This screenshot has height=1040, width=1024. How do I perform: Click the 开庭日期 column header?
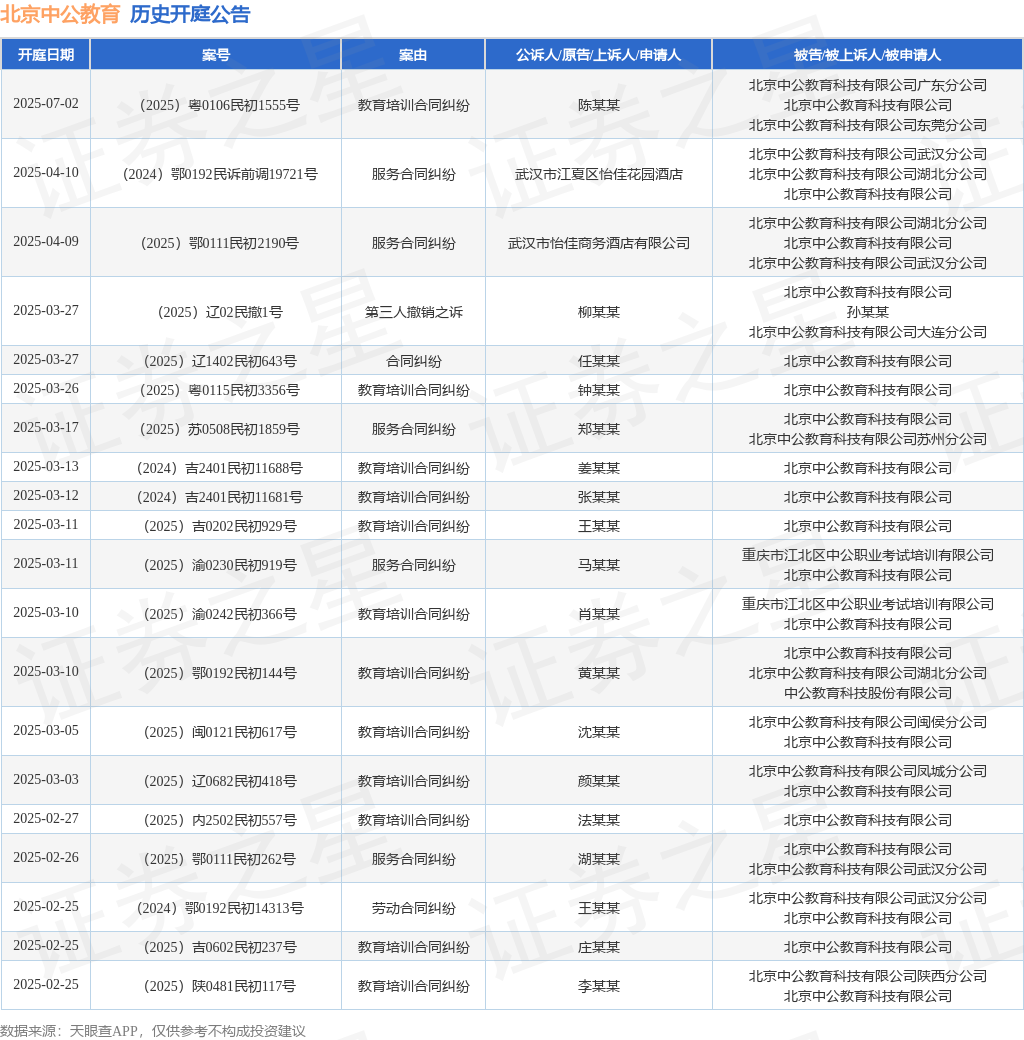pyautogui.click(x=46, y=55)
